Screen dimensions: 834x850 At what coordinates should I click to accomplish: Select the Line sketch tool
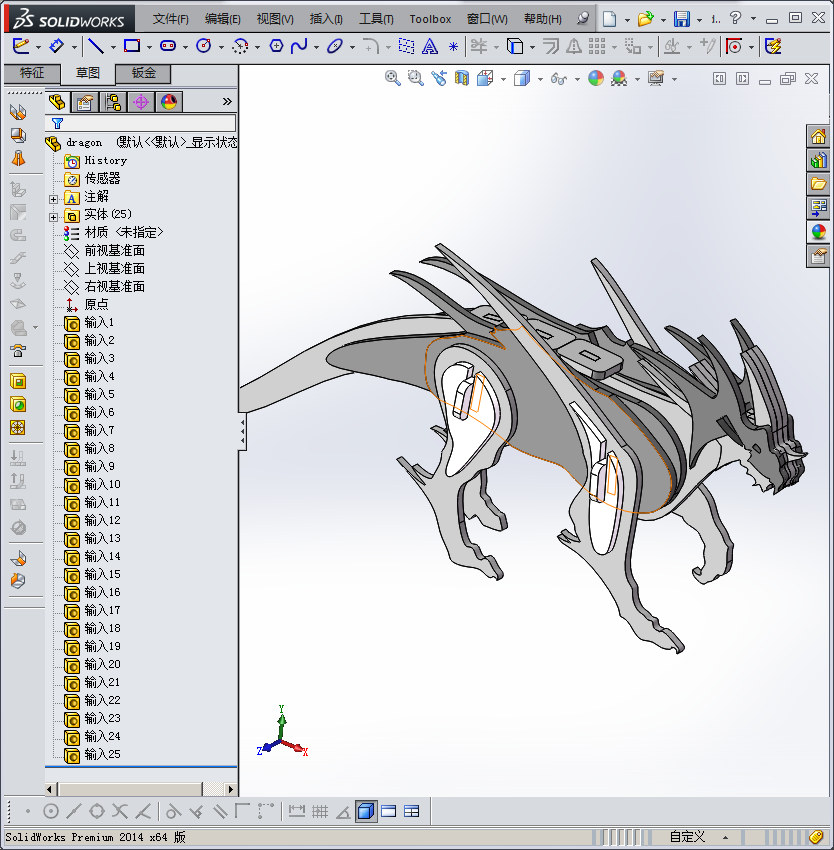tap(95, 46)
